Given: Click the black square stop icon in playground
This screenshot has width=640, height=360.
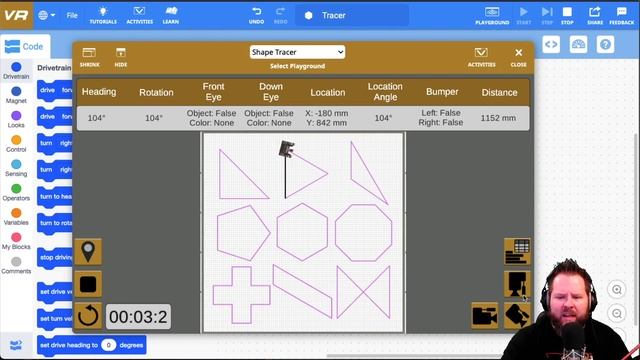Looking at the screenshot, I should 88,284.
